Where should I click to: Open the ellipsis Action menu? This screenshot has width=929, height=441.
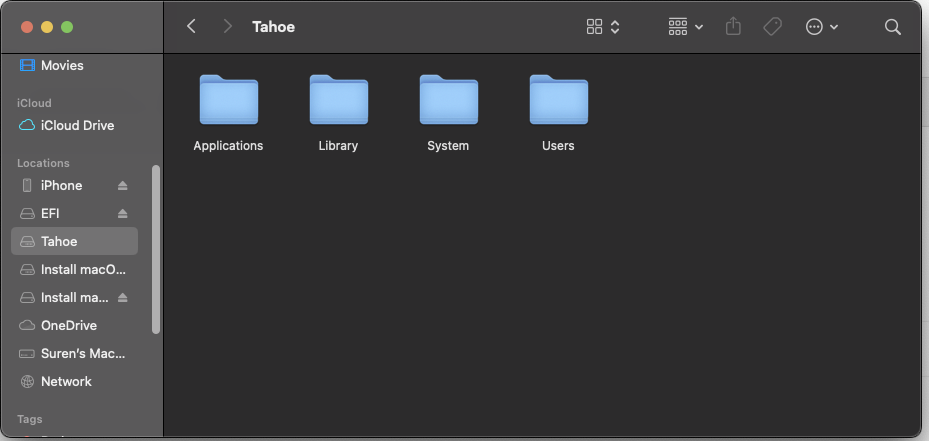click(822, 27)
